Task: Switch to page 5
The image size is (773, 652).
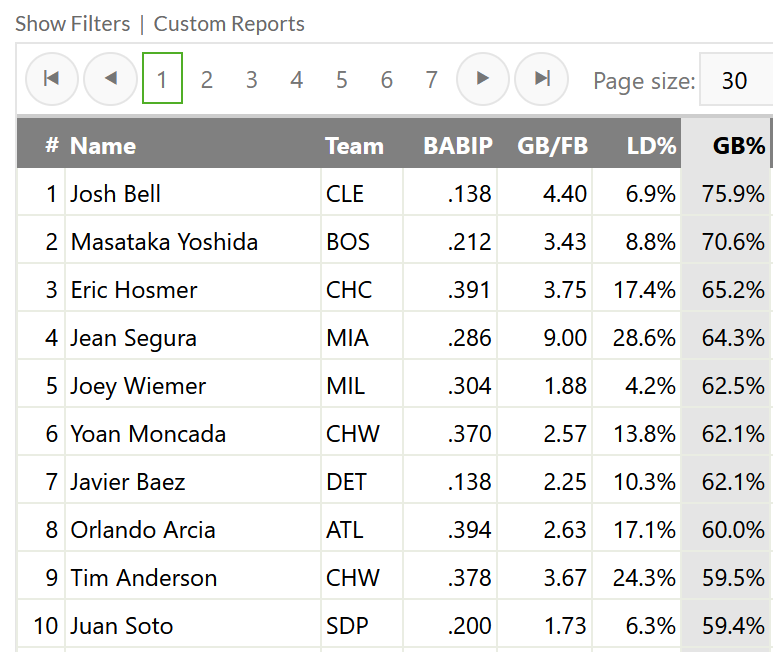Action: 342,80
